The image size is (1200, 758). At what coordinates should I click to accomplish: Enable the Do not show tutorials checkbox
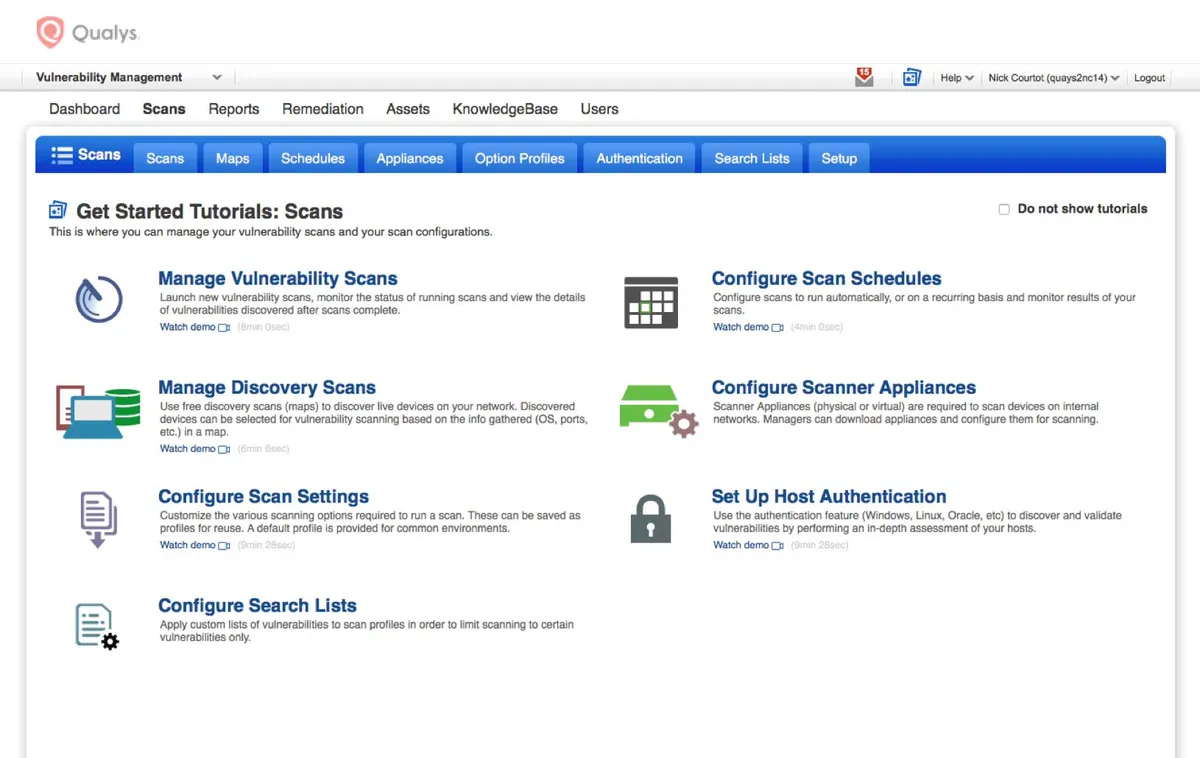tap(1004, 209)
